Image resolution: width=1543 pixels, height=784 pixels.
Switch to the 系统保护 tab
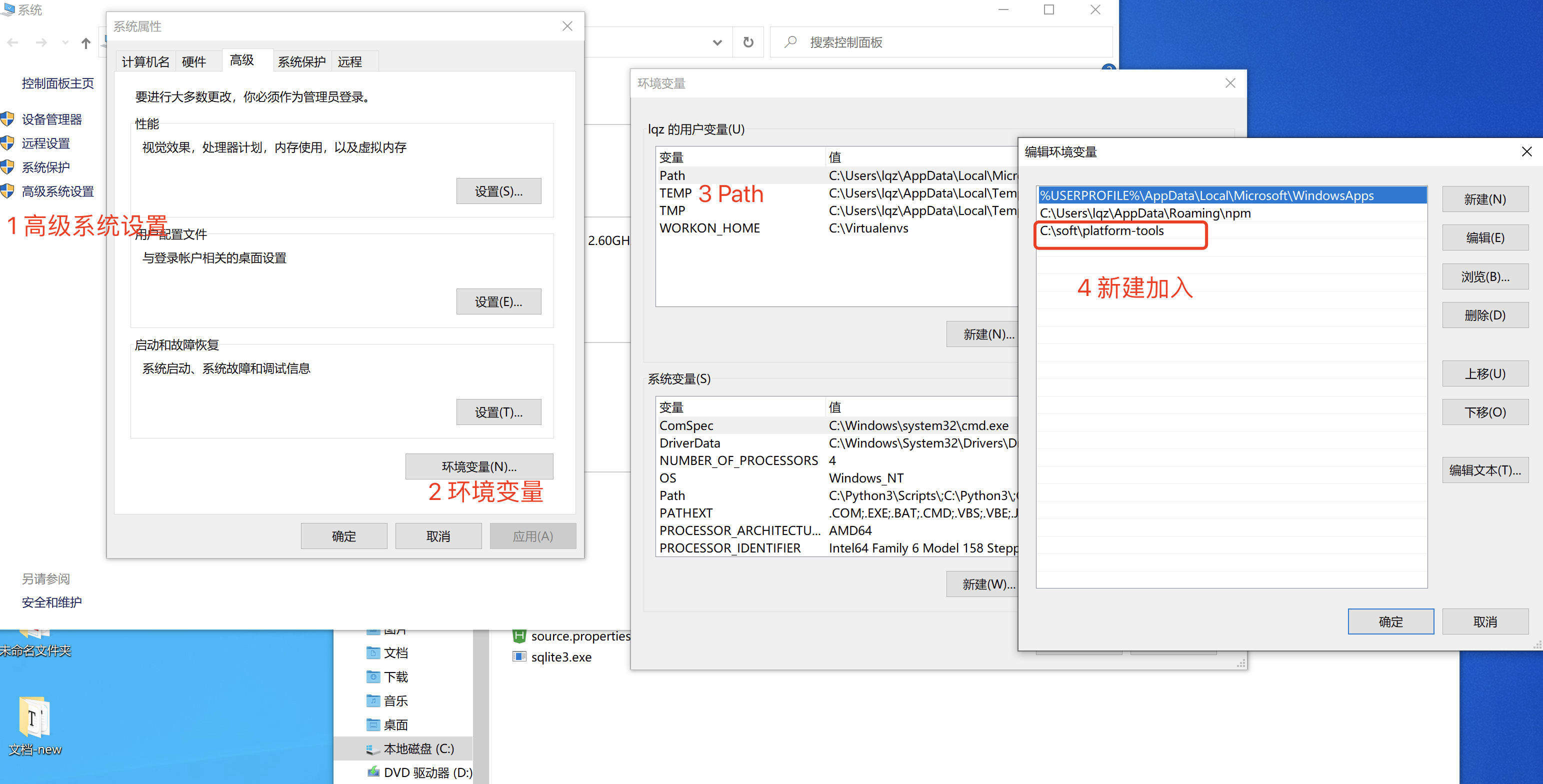click(x=301, y=61)
